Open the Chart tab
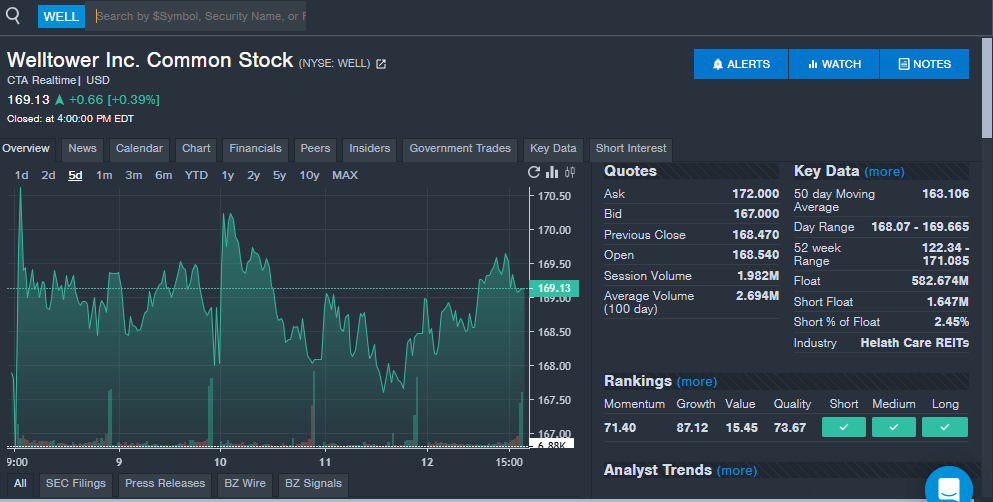 pyautogui.click(x=196, y=149)
